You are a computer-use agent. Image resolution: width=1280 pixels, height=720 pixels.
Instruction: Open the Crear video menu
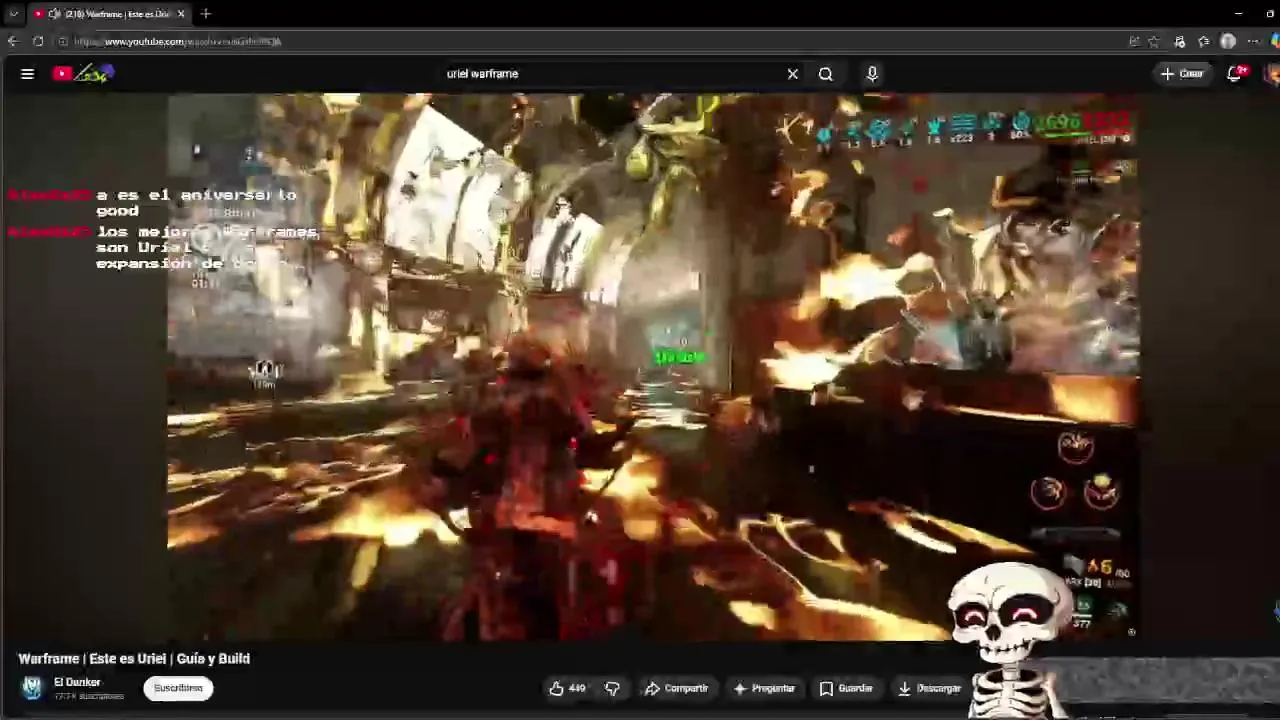pos(1182,73)
